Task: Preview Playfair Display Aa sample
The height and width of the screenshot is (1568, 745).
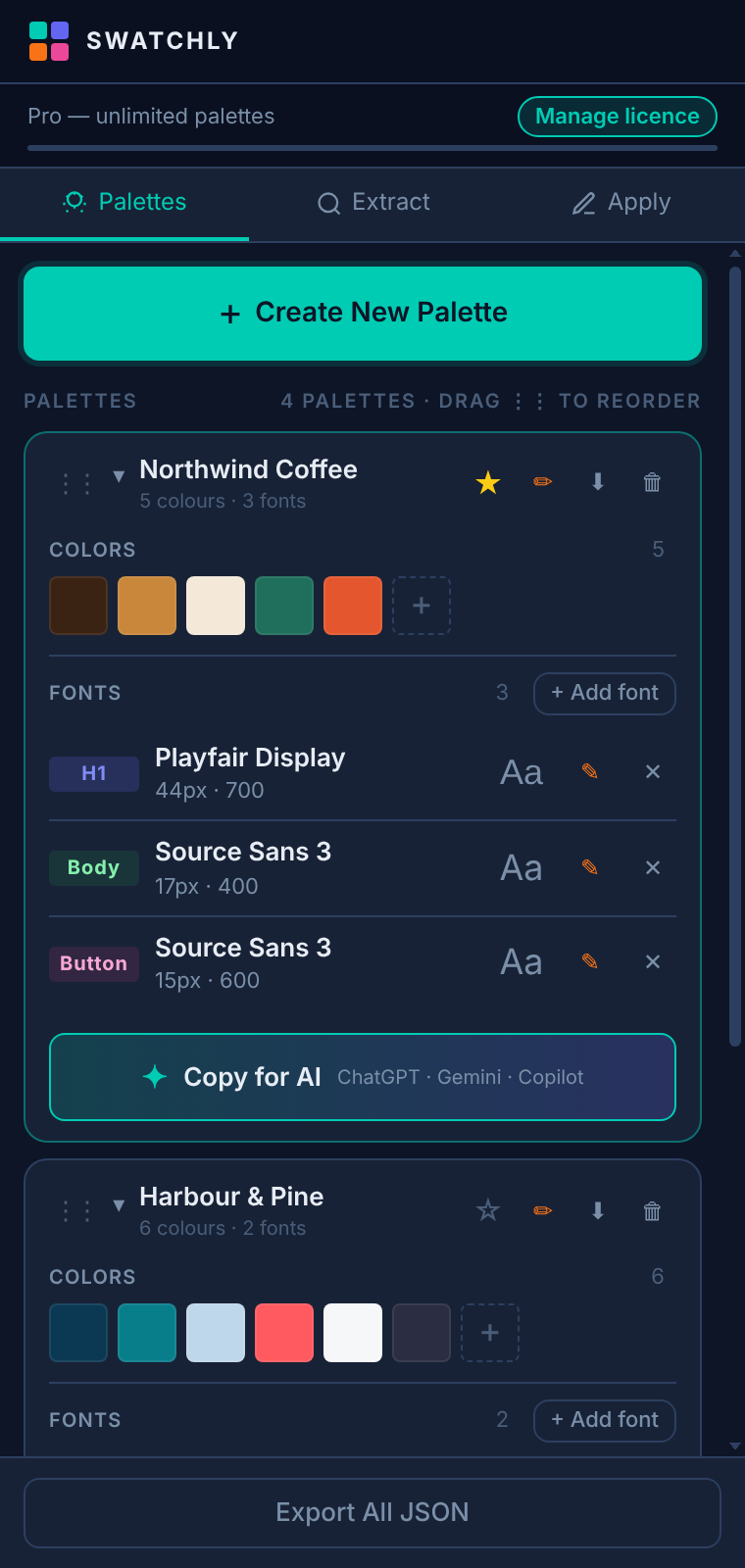Action: click(x=521, y=773)
